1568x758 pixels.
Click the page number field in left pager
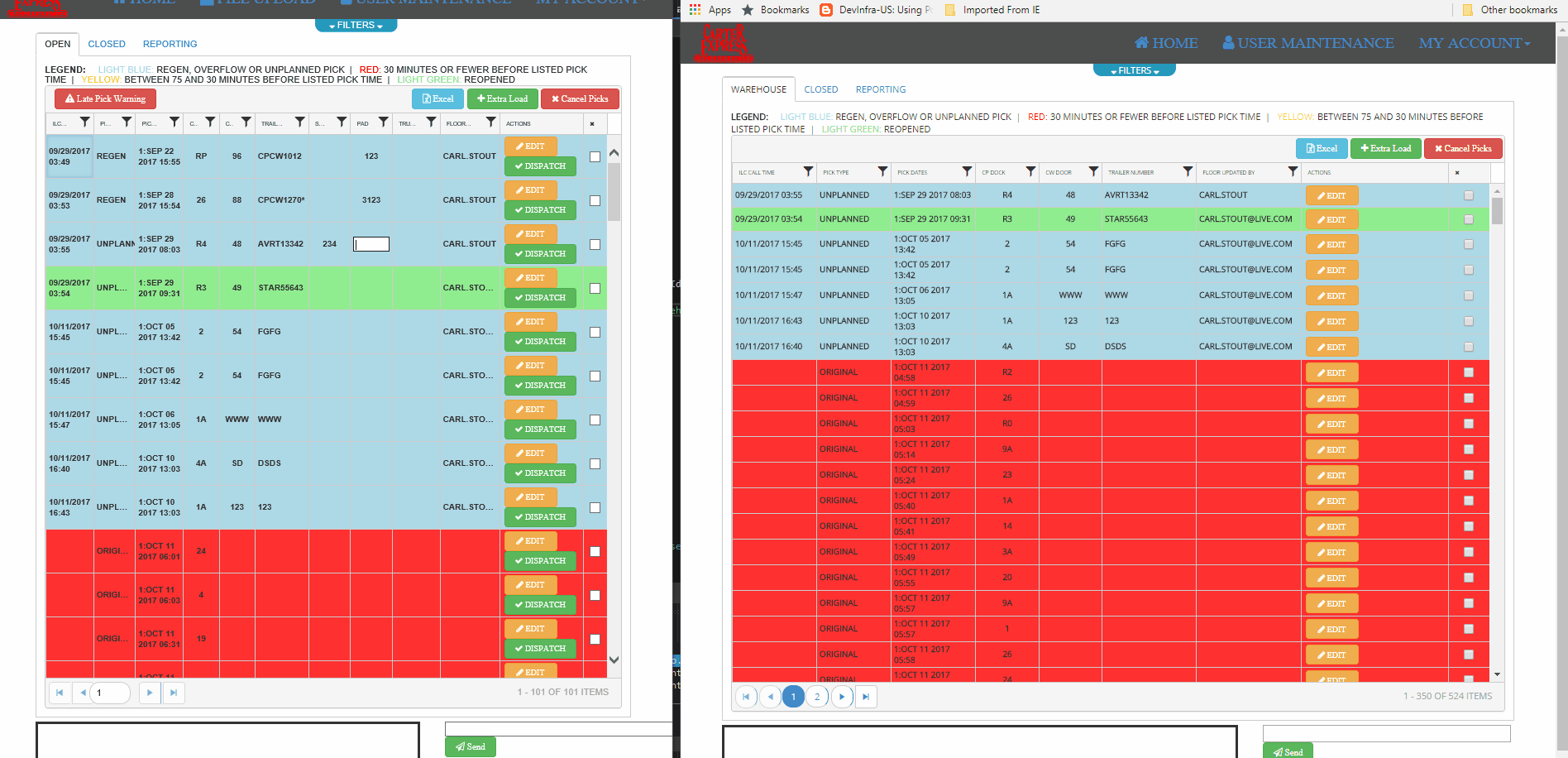[x=112, y=693]
